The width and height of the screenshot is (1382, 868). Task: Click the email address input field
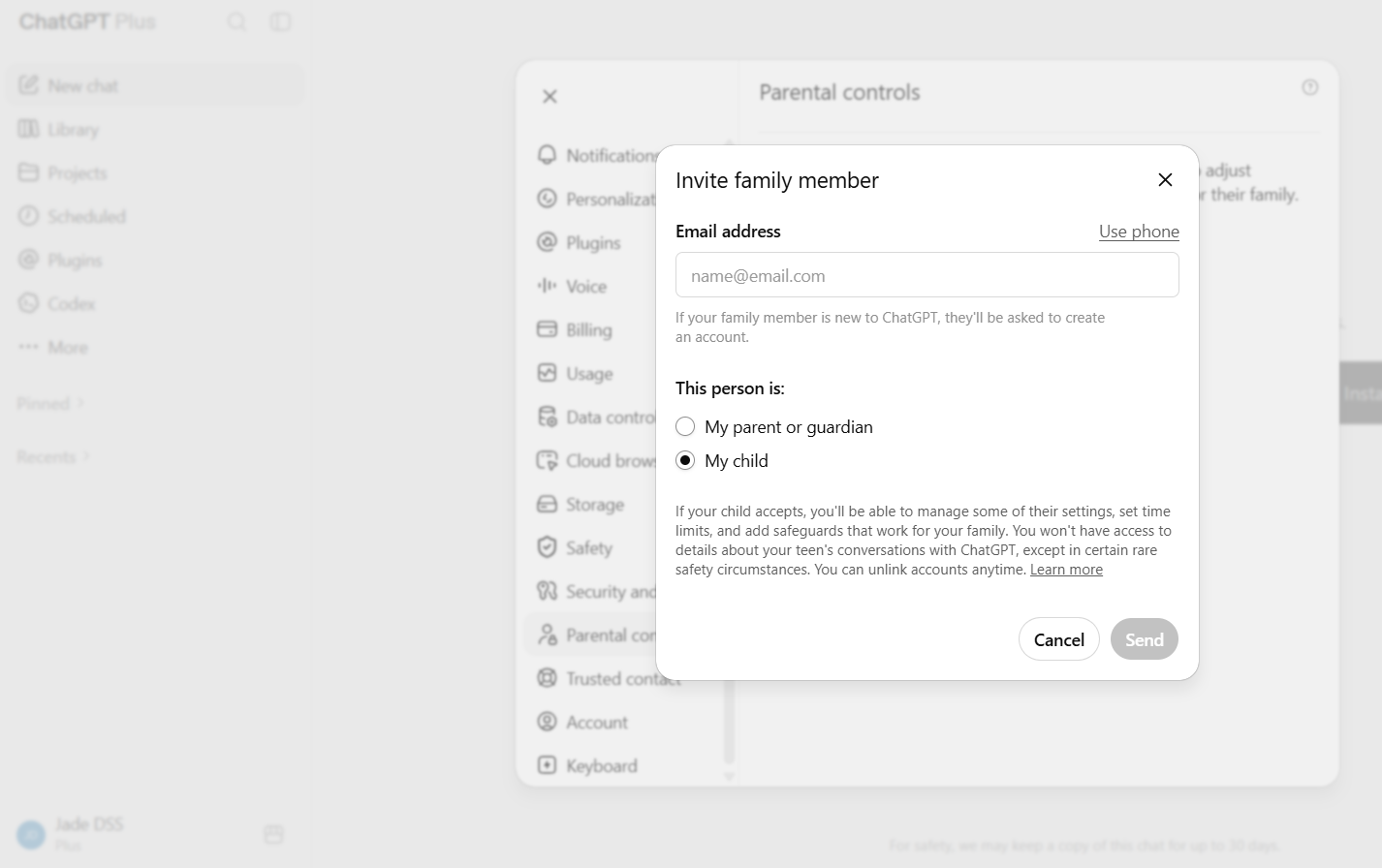click(927, 275)
